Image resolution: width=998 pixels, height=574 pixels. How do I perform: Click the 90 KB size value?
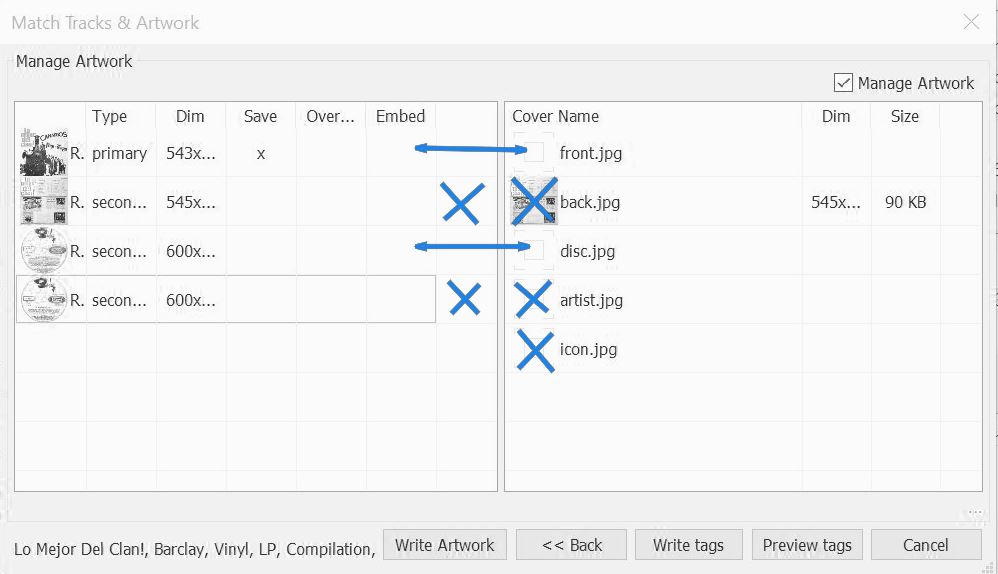[x=905, y=202]
